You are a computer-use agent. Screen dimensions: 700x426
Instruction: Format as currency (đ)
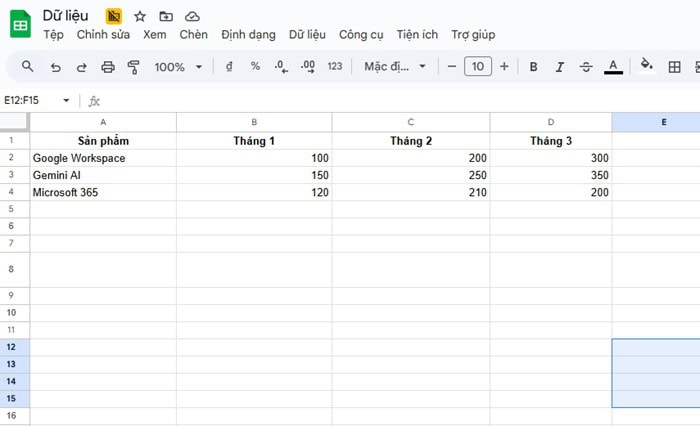click(x=229, y=67)
